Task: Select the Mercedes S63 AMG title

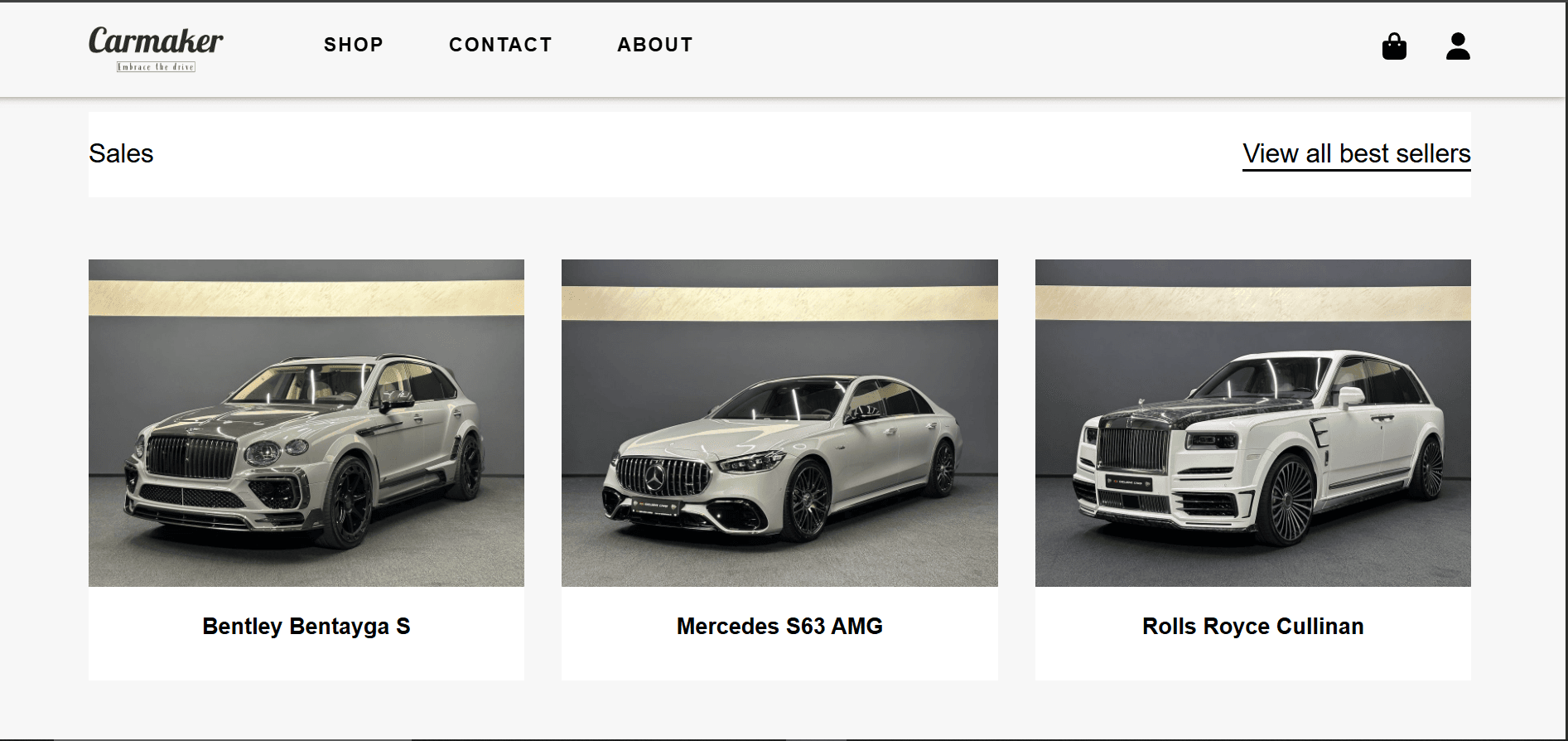Action: [x=779, y=627]
